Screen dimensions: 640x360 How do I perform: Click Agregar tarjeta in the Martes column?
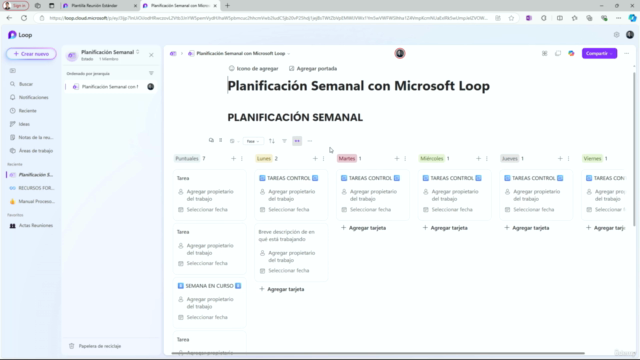pyautogui.click(x=363, y=228)
